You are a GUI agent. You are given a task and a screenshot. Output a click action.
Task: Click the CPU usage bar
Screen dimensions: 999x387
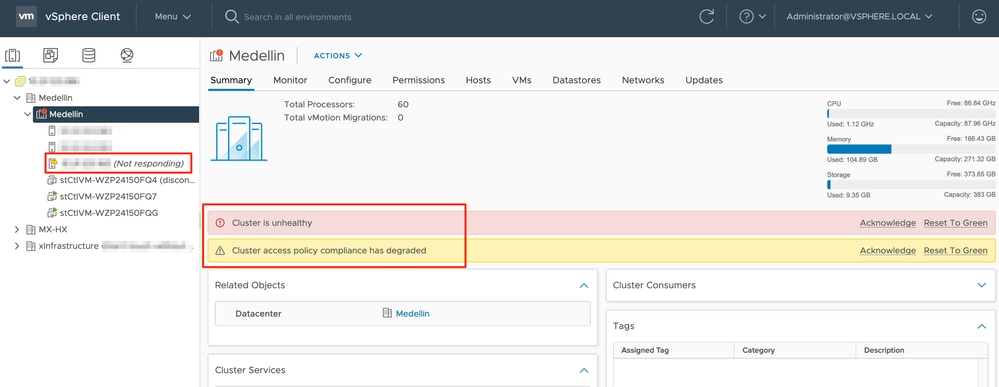911,113
